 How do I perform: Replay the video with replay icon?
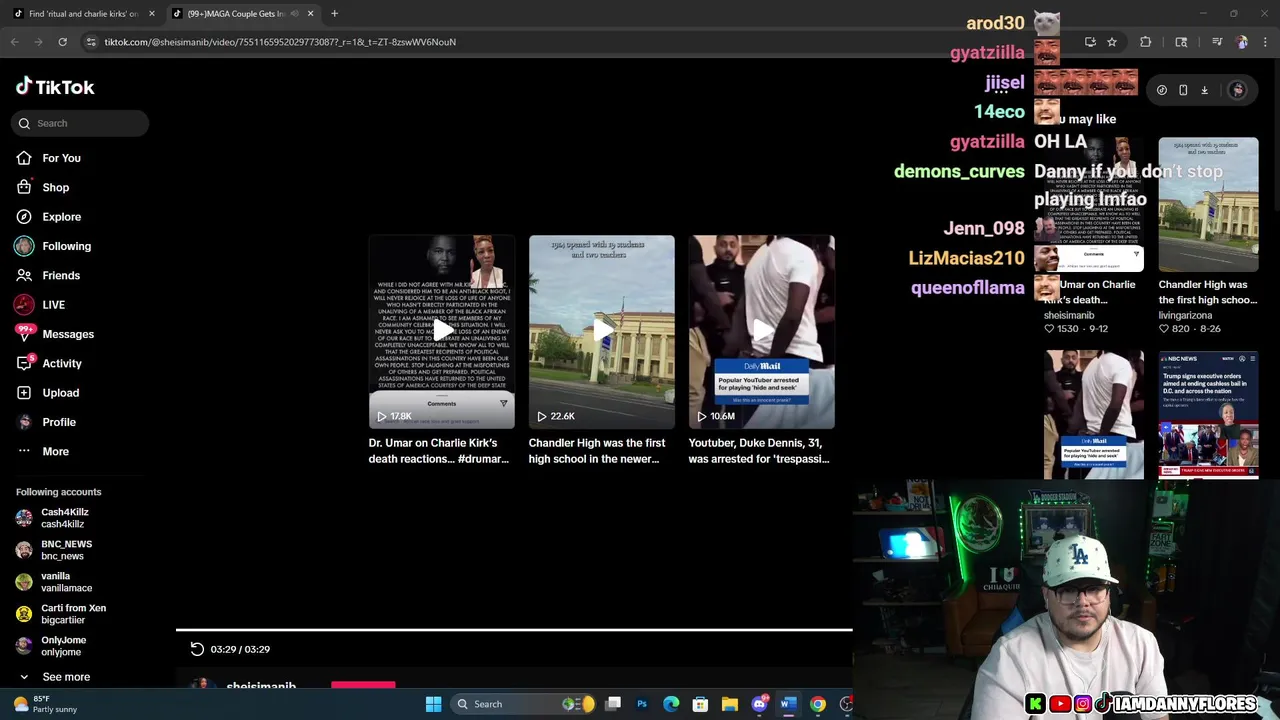197,649
